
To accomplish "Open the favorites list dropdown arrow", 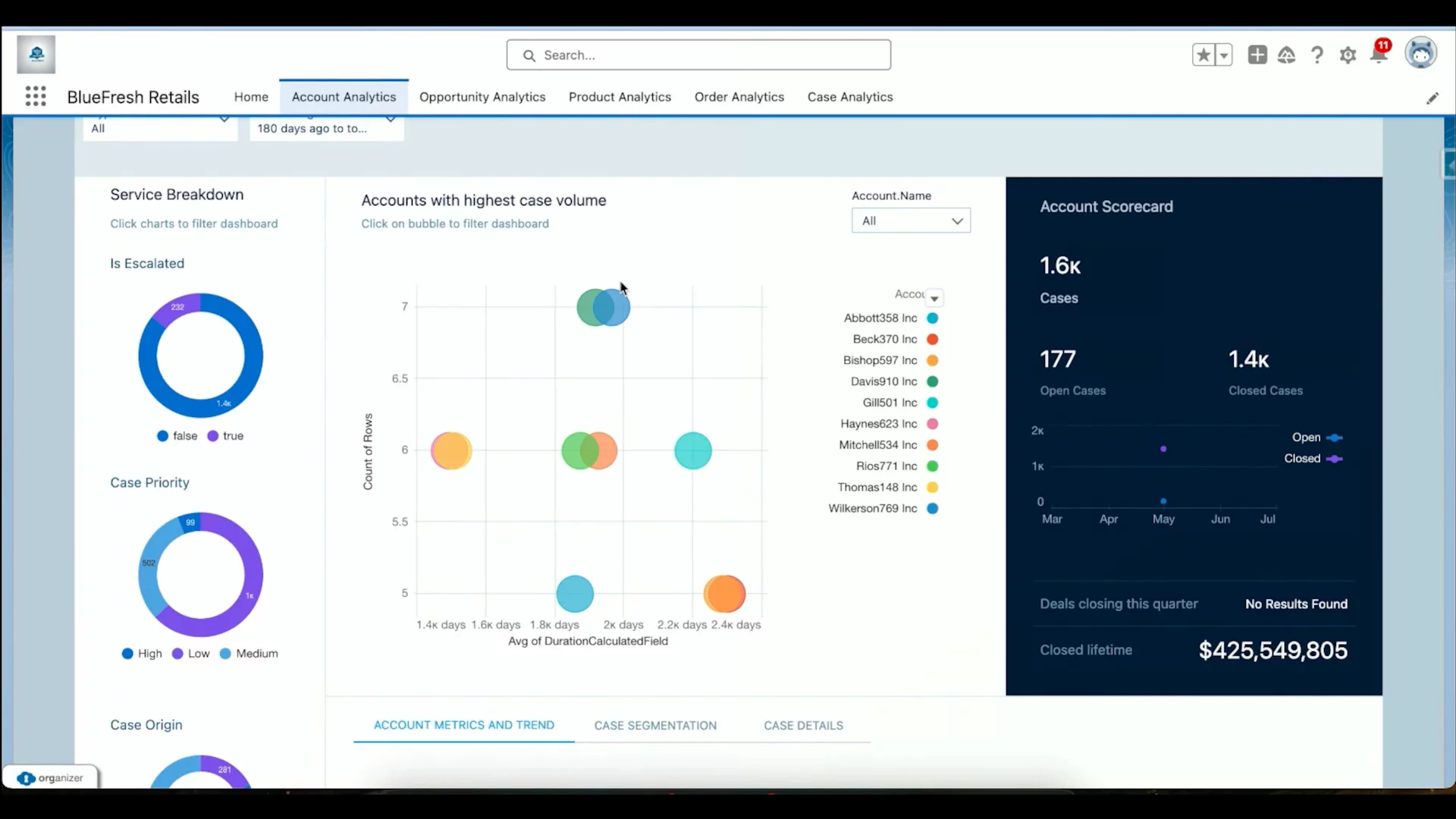I will pos(1224,55).
